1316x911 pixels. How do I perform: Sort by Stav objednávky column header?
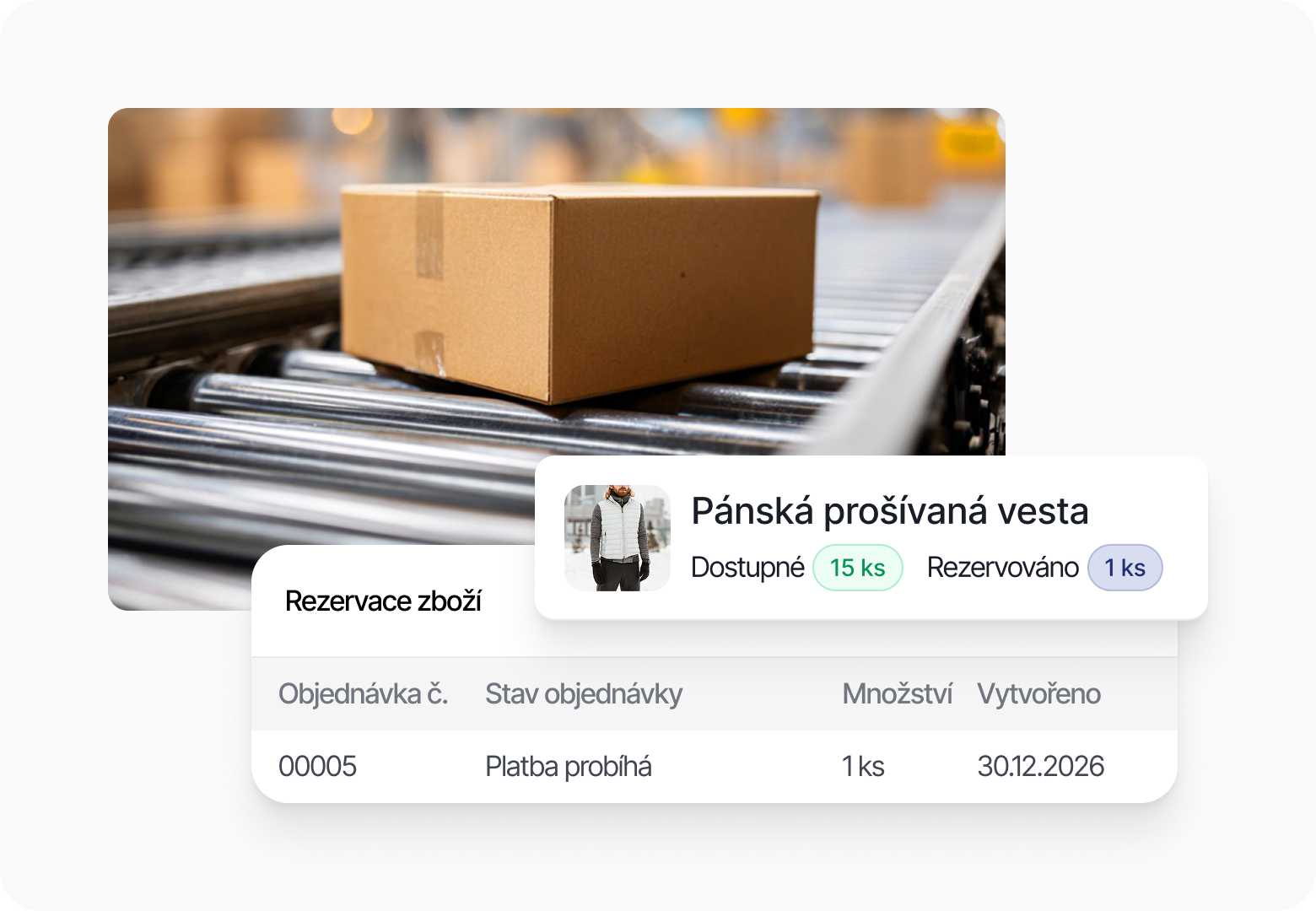click(584, 694)
